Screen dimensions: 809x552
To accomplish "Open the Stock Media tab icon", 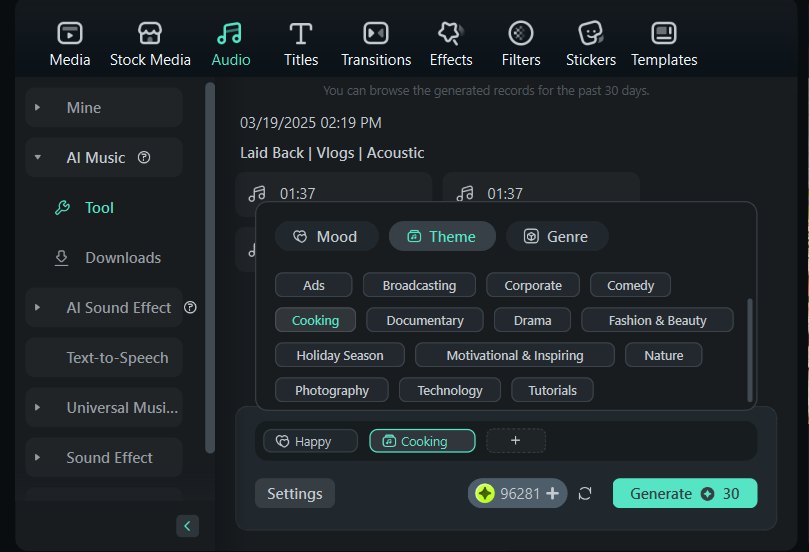I will point(150,34).
